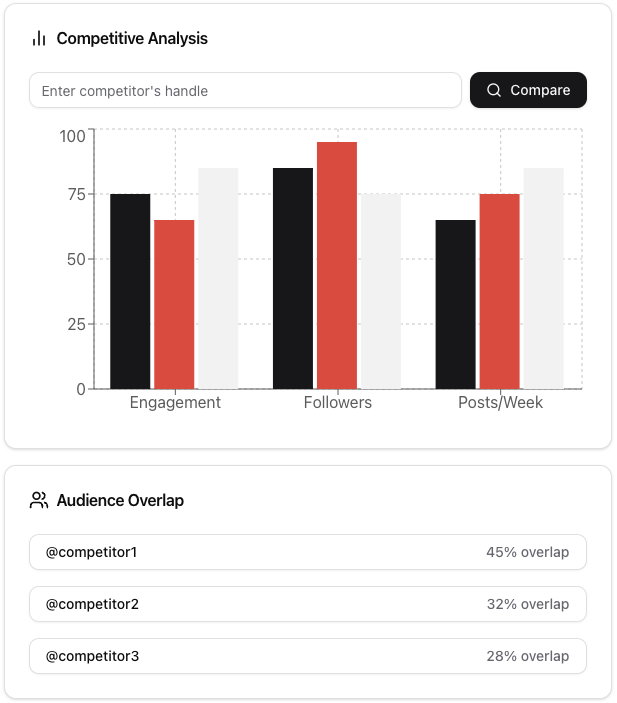Open the @competitor2 overlap row
The image size is (617, 703).
308,604
